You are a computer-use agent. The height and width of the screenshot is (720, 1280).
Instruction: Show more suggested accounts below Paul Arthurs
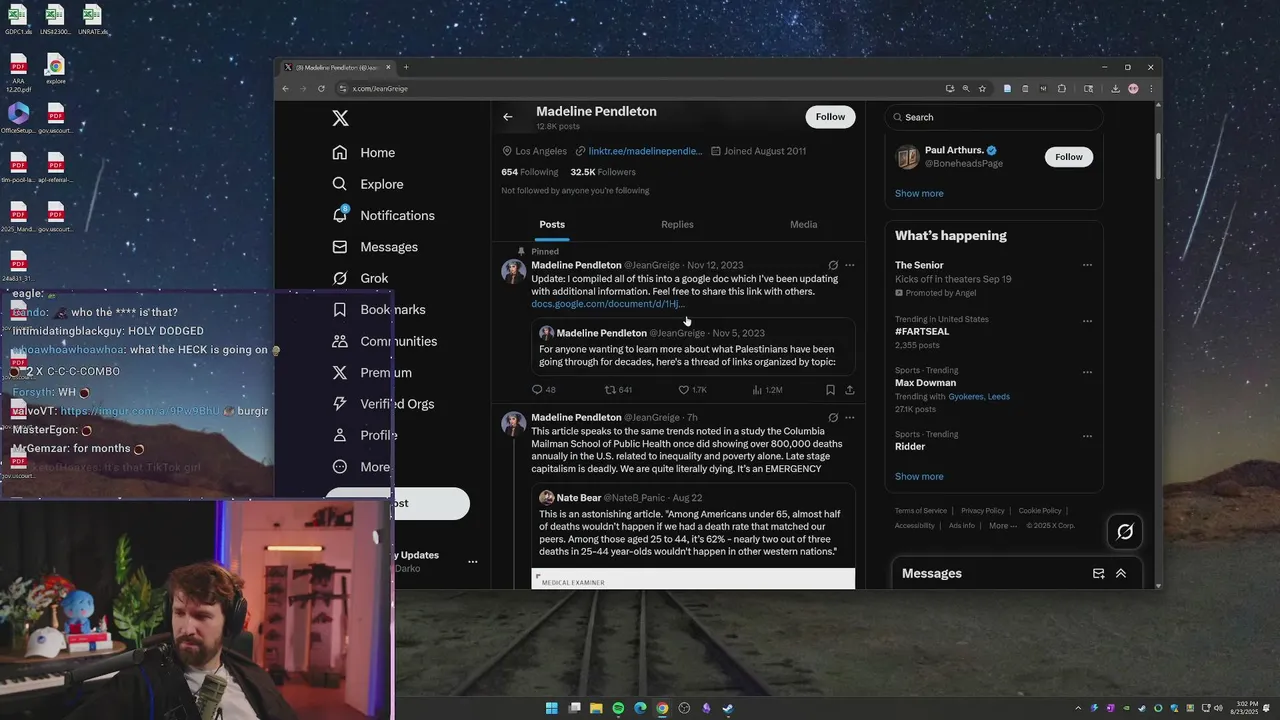pyautogui.click(x=919, y=193)
